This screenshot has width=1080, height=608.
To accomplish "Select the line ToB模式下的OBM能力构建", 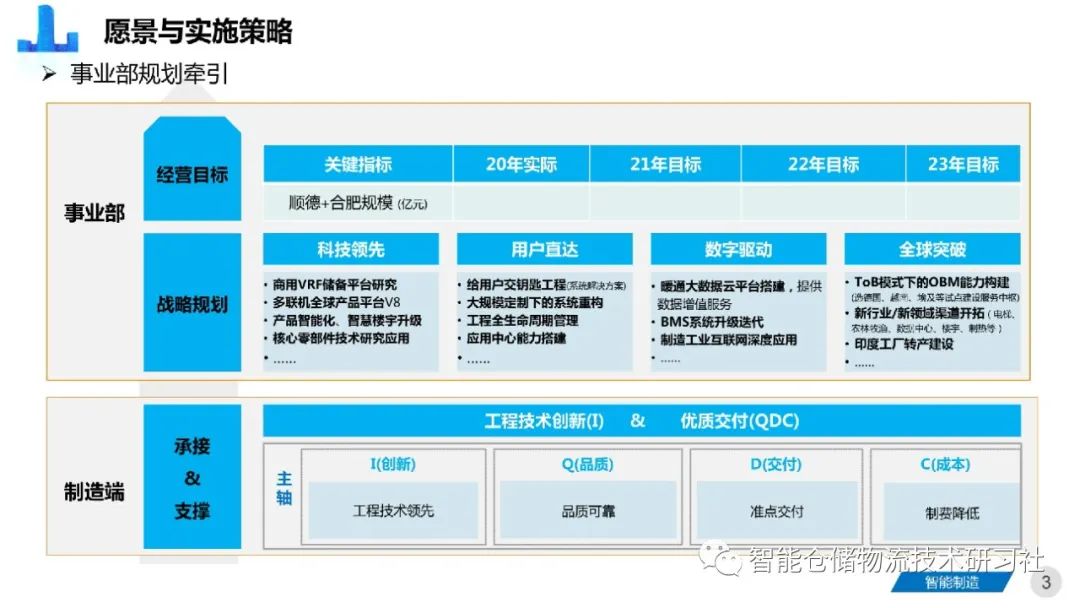I will point(932,282).
